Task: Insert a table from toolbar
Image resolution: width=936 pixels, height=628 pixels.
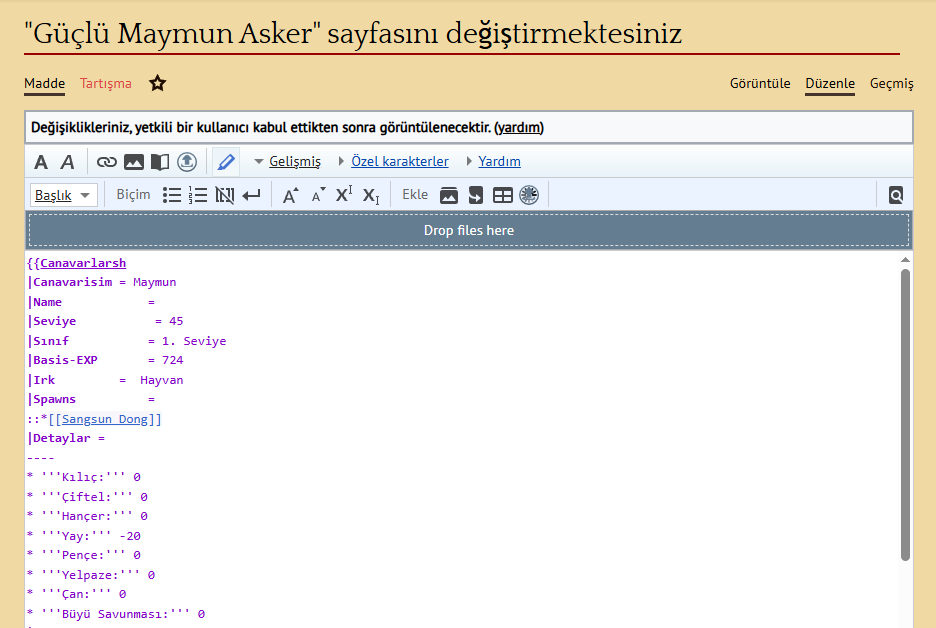Action: 503,195
